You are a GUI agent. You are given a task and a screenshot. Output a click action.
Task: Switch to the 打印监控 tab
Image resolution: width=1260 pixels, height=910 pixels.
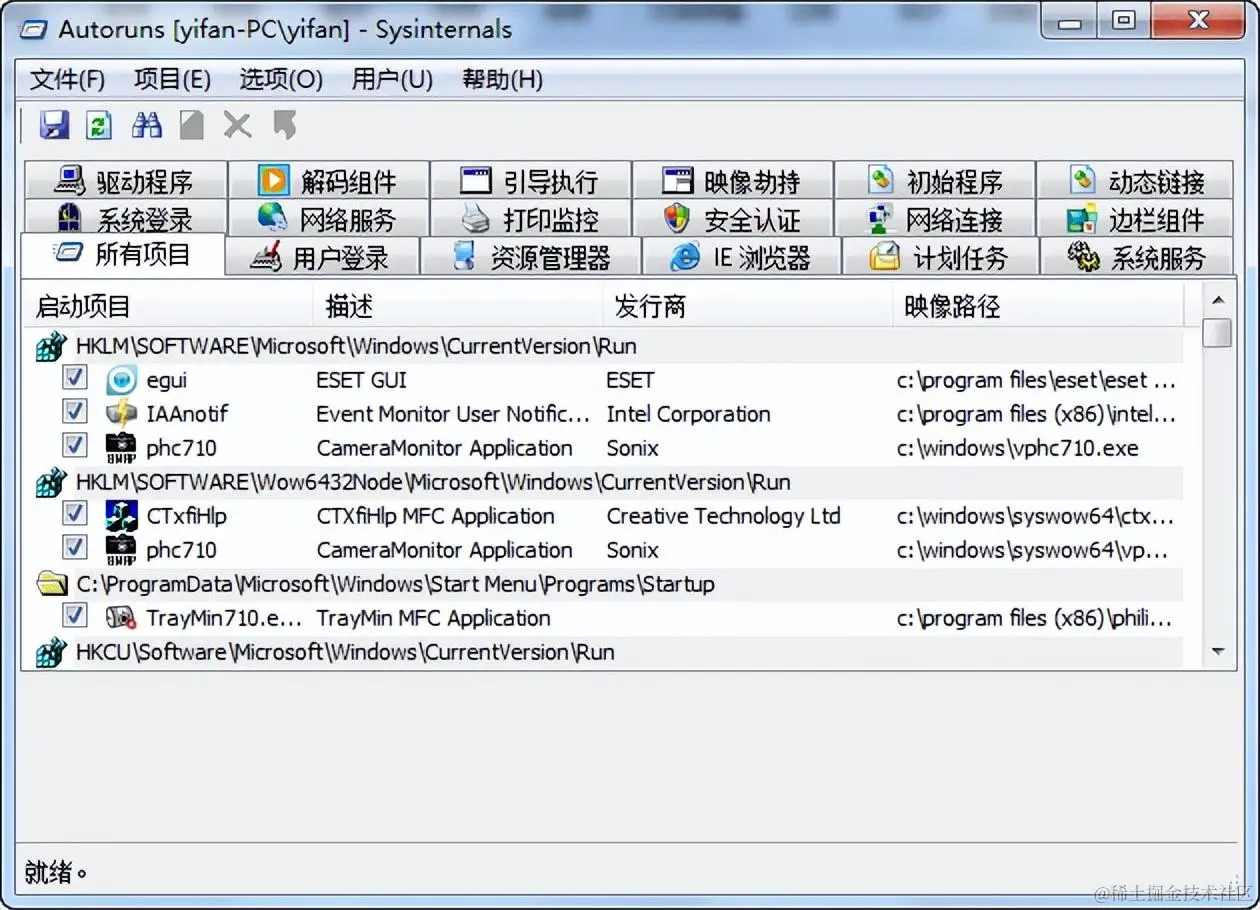531,219
